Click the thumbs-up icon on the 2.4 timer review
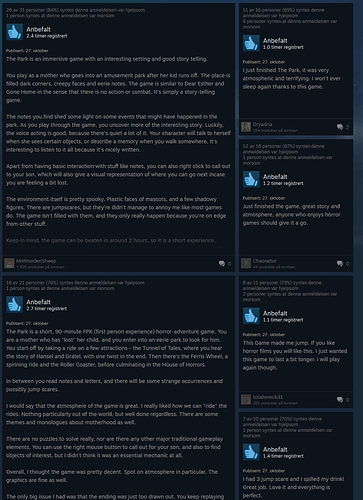This screenshot has width=363, height=500. (x=15, y=32)
